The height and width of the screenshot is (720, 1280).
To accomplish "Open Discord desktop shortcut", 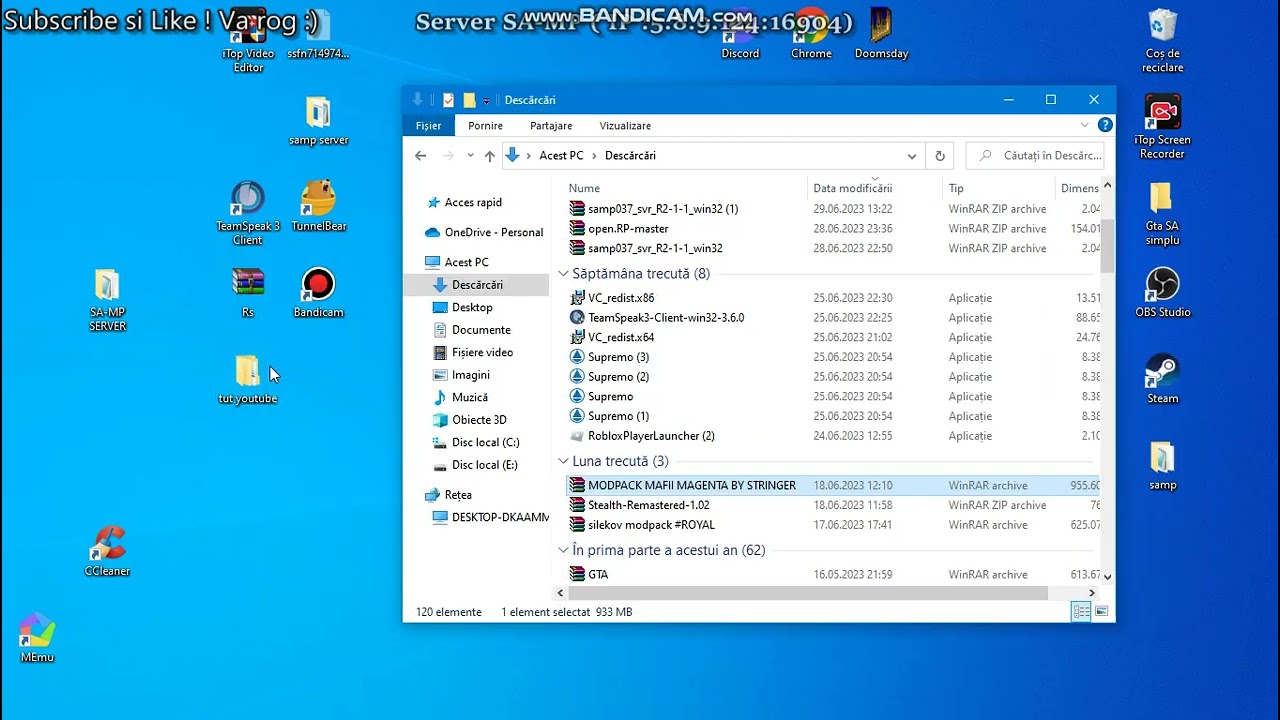I will pos(740,34).
